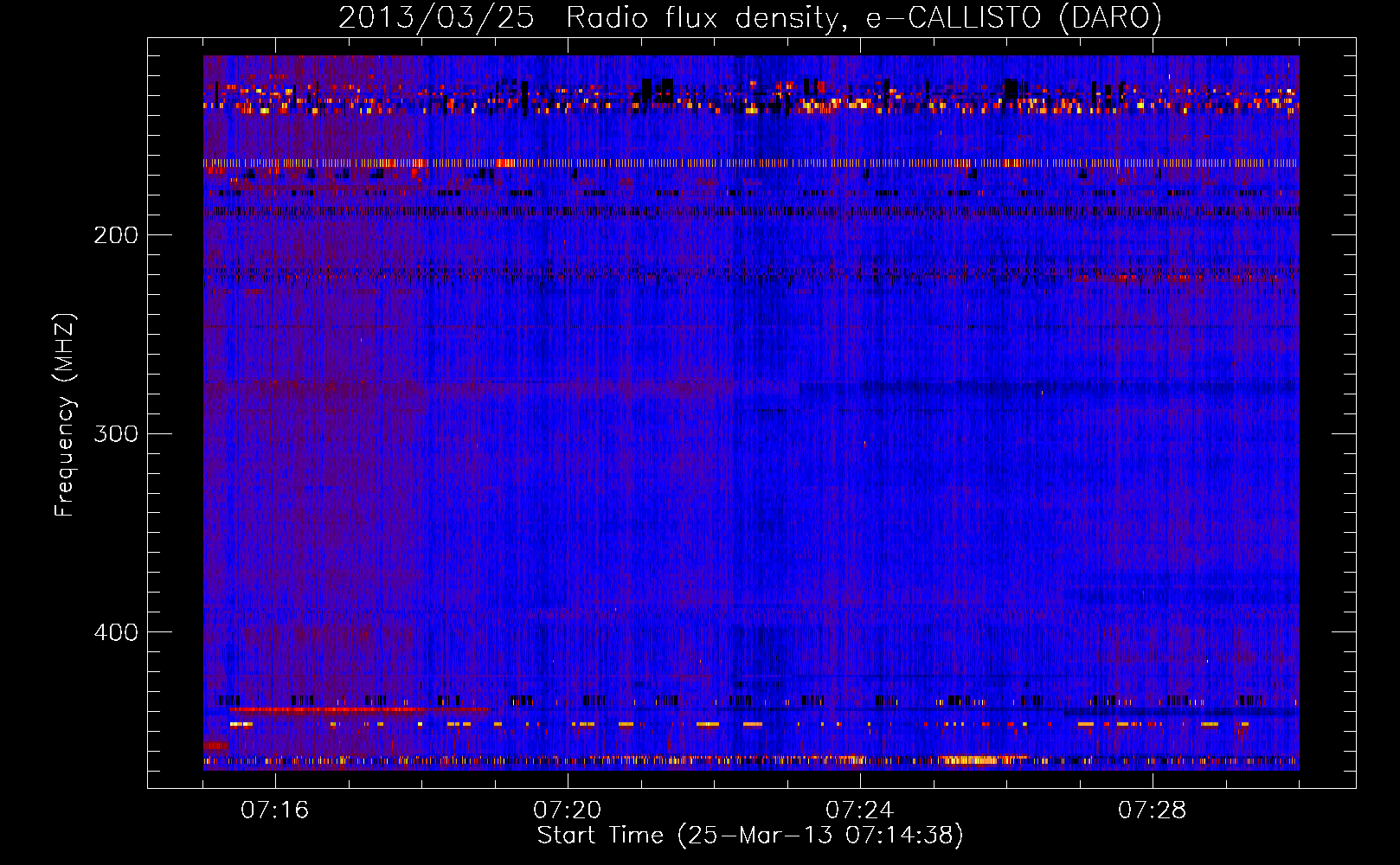Click the 'Start Time (25-Mar-13 07:14:38)' label
Screen dimensions: 1400x865
point(750,836)
